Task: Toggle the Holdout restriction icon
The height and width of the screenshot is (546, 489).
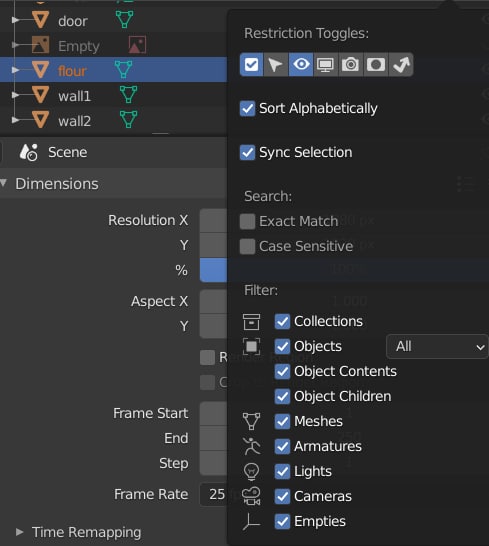Action: [375, 65]
